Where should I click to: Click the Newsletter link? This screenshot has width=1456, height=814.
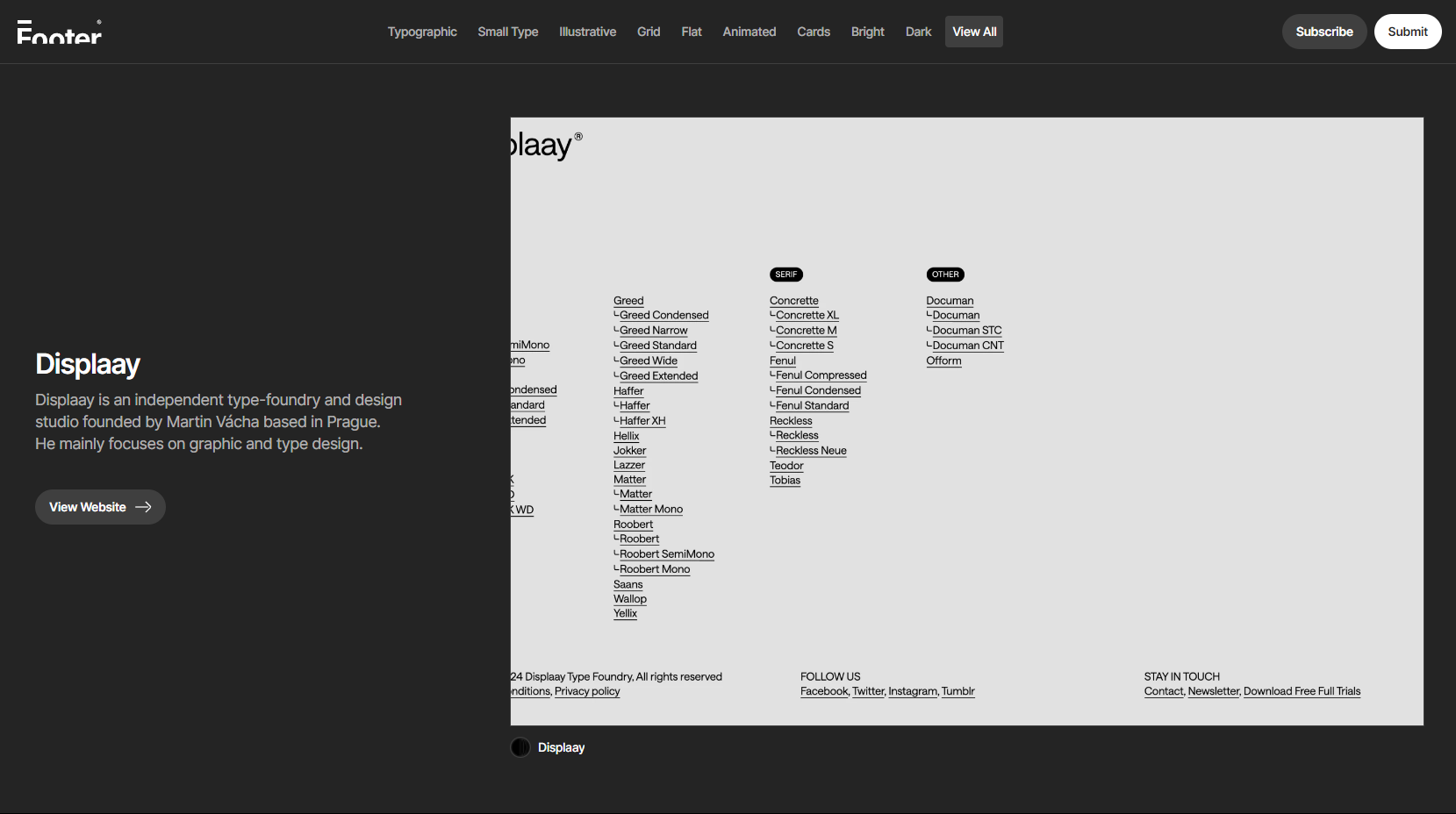[1214, 691]
